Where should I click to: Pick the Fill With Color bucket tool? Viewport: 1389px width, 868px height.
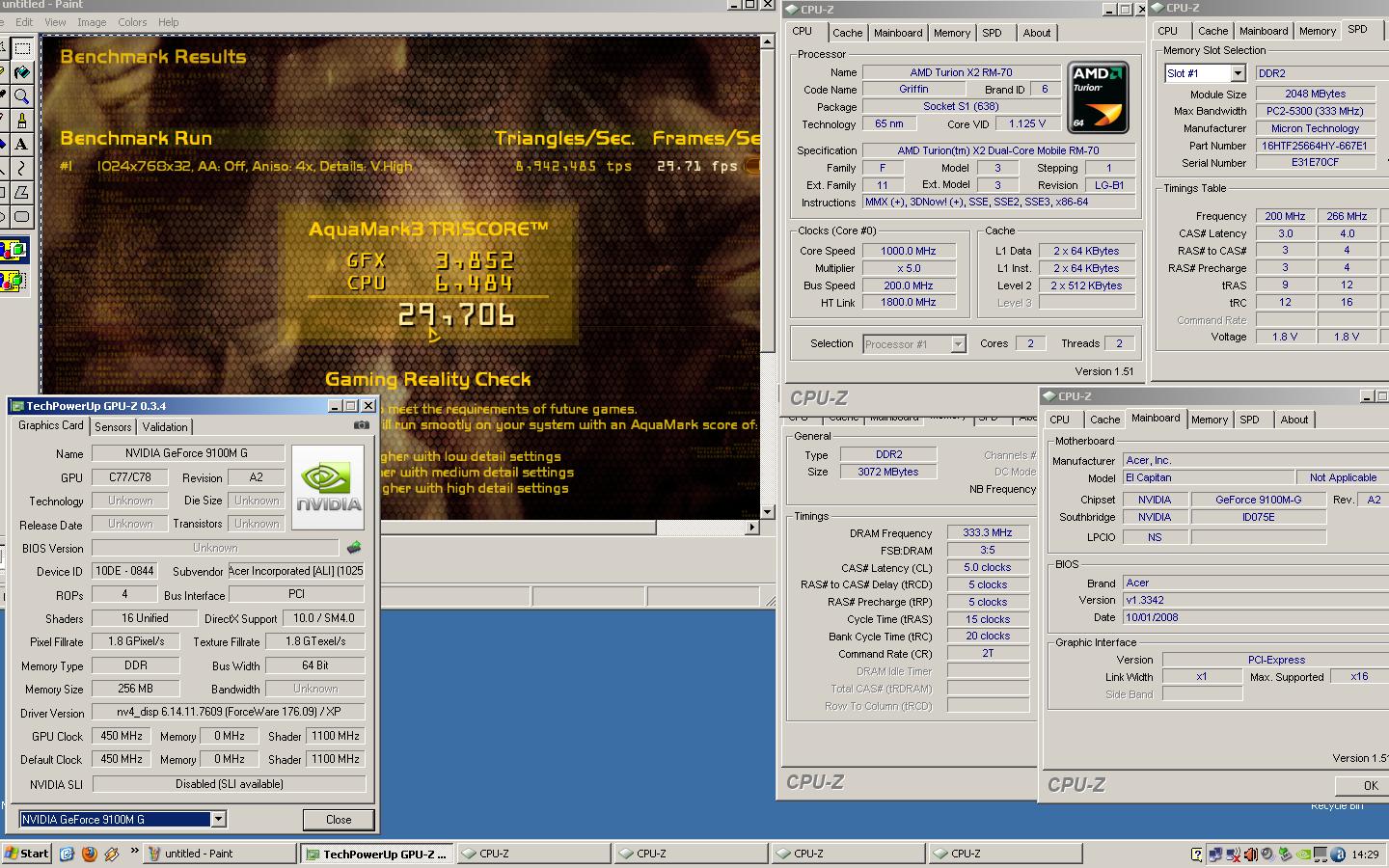click(22, 72)
